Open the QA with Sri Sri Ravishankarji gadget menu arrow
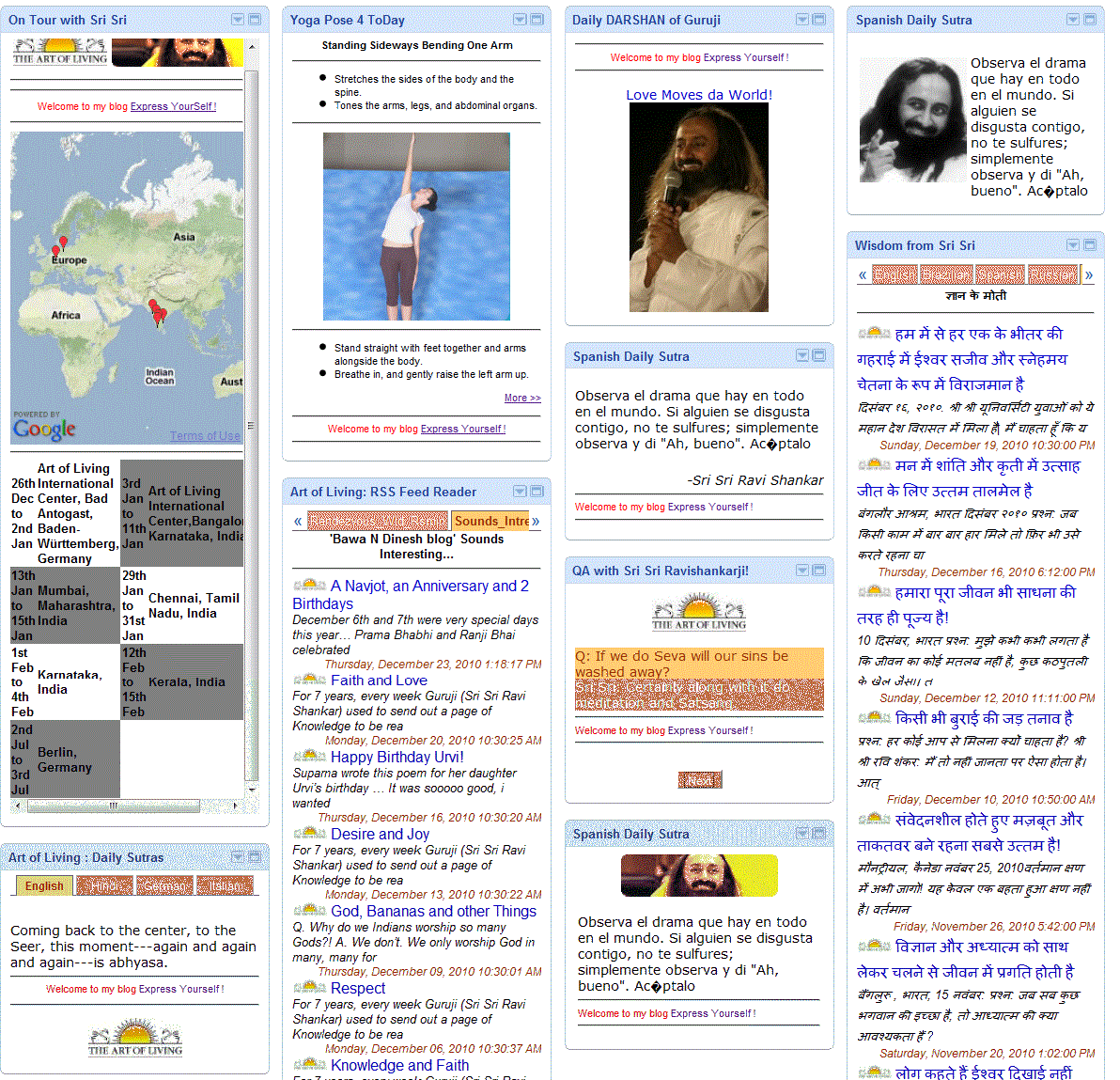 tap(802, 571)
